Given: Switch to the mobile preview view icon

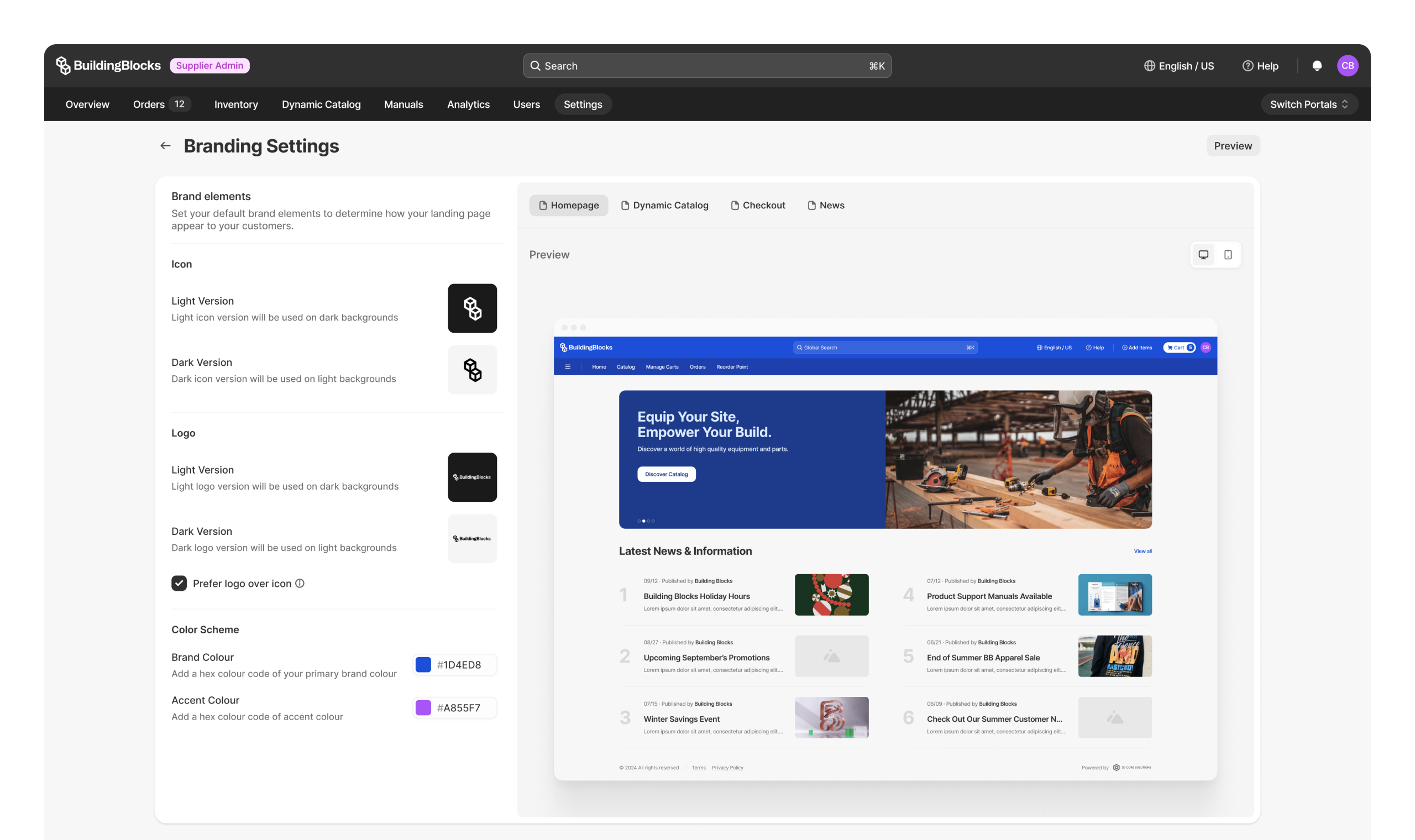Looking at the screenshot, I should [x=1228, y=255].
